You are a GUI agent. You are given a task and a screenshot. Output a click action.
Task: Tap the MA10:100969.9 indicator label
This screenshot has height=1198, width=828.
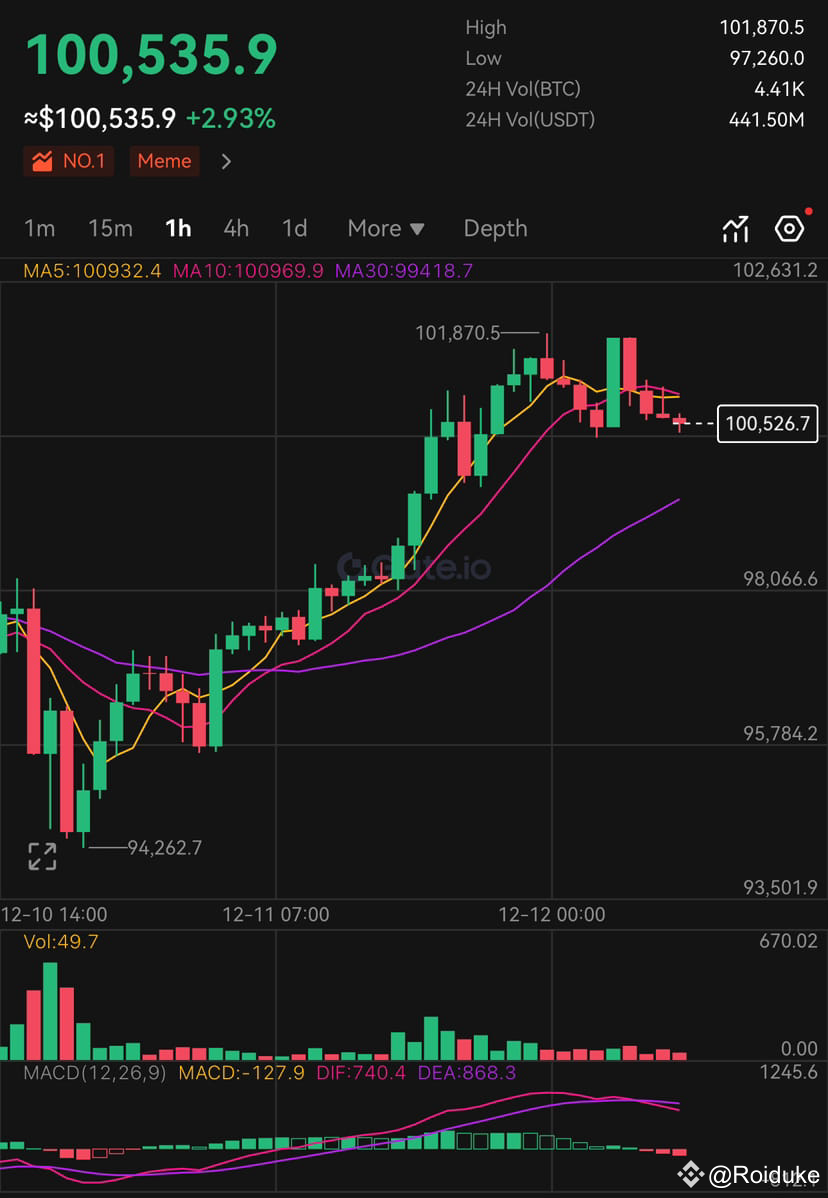(248, 270)
